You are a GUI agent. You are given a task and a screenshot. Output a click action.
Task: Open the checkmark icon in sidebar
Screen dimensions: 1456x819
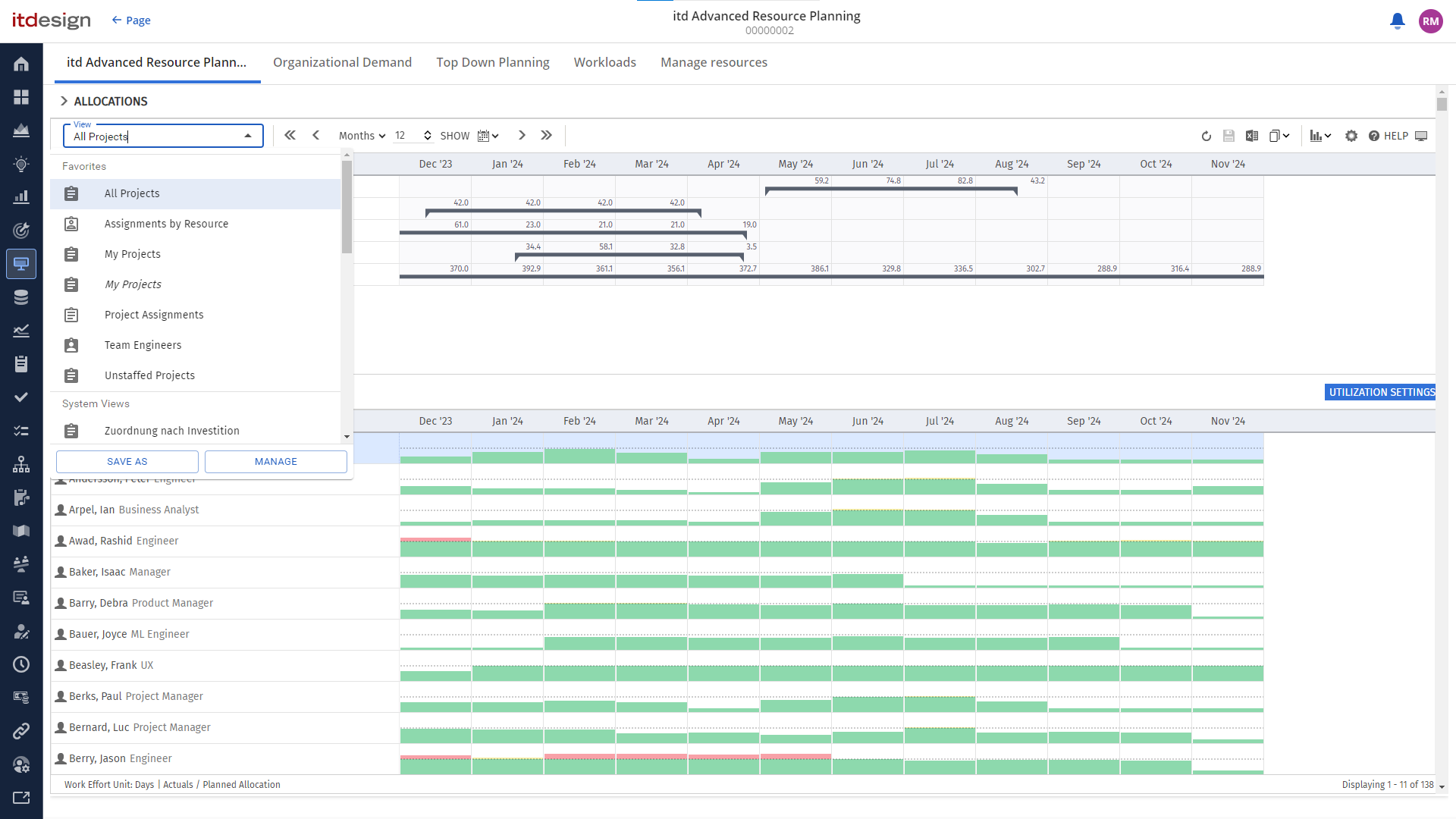click(21, 397)
